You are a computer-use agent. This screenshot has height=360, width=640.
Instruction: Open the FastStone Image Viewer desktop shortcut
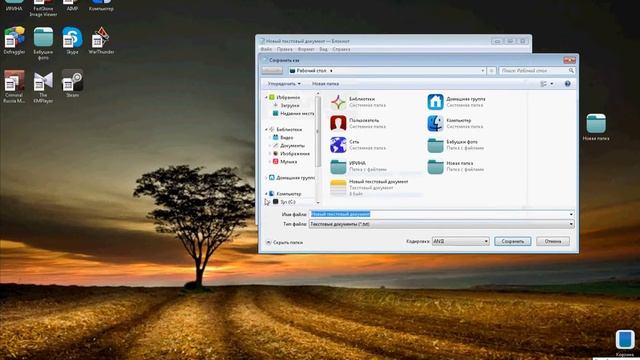pos(43,9)
